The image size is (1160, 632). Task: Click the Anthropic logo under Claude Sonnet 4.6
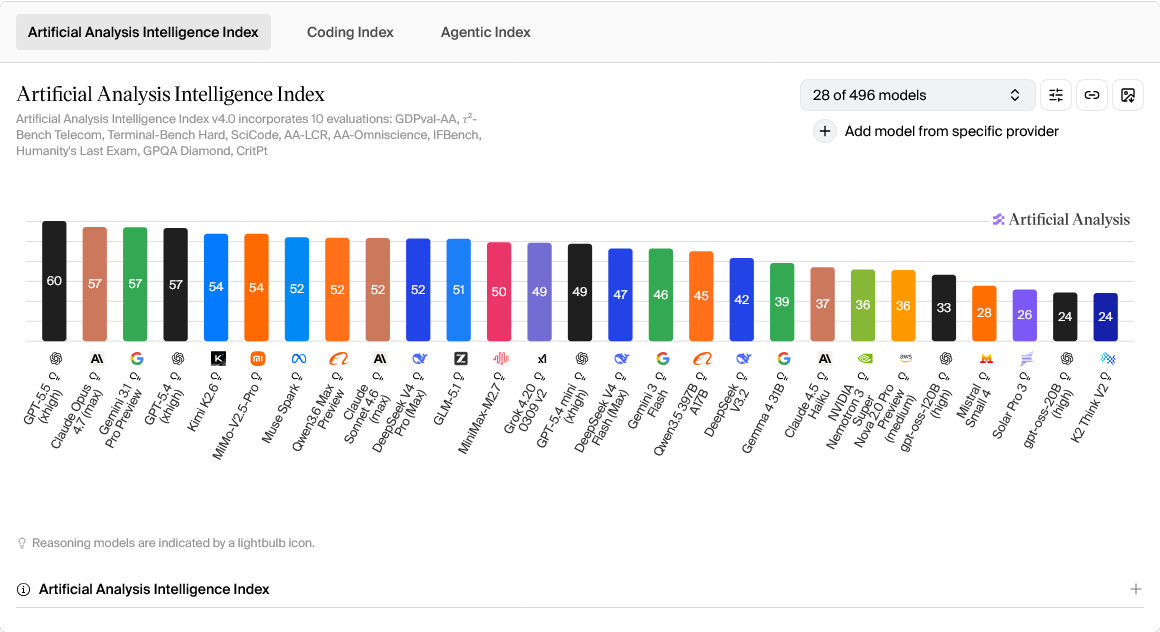pyautogui.click(x=379, y=358)
